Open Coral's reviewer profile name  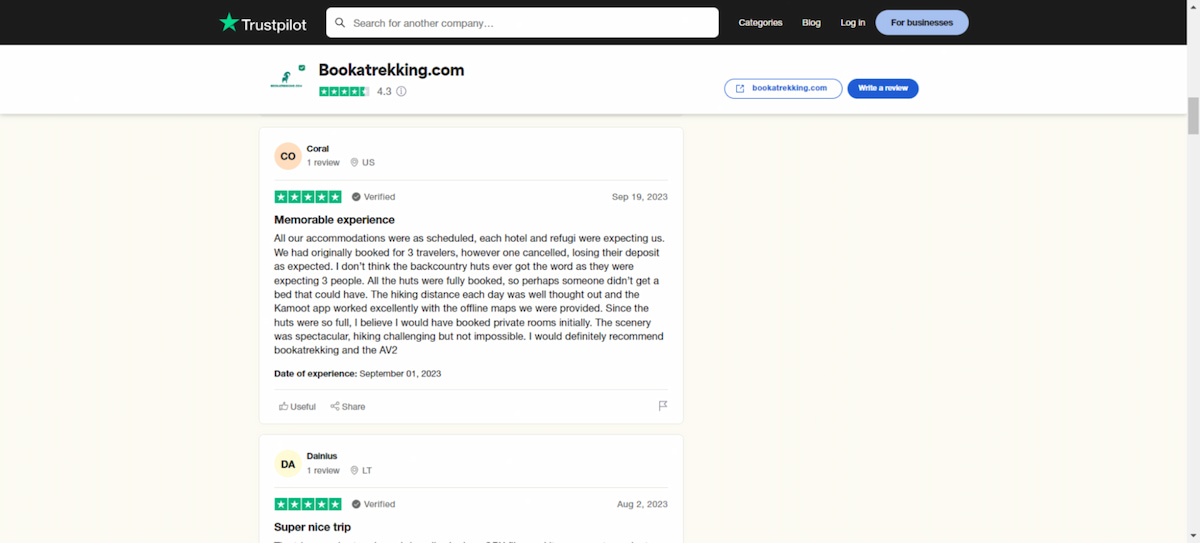pyautogui.click(x=317, y=149)
